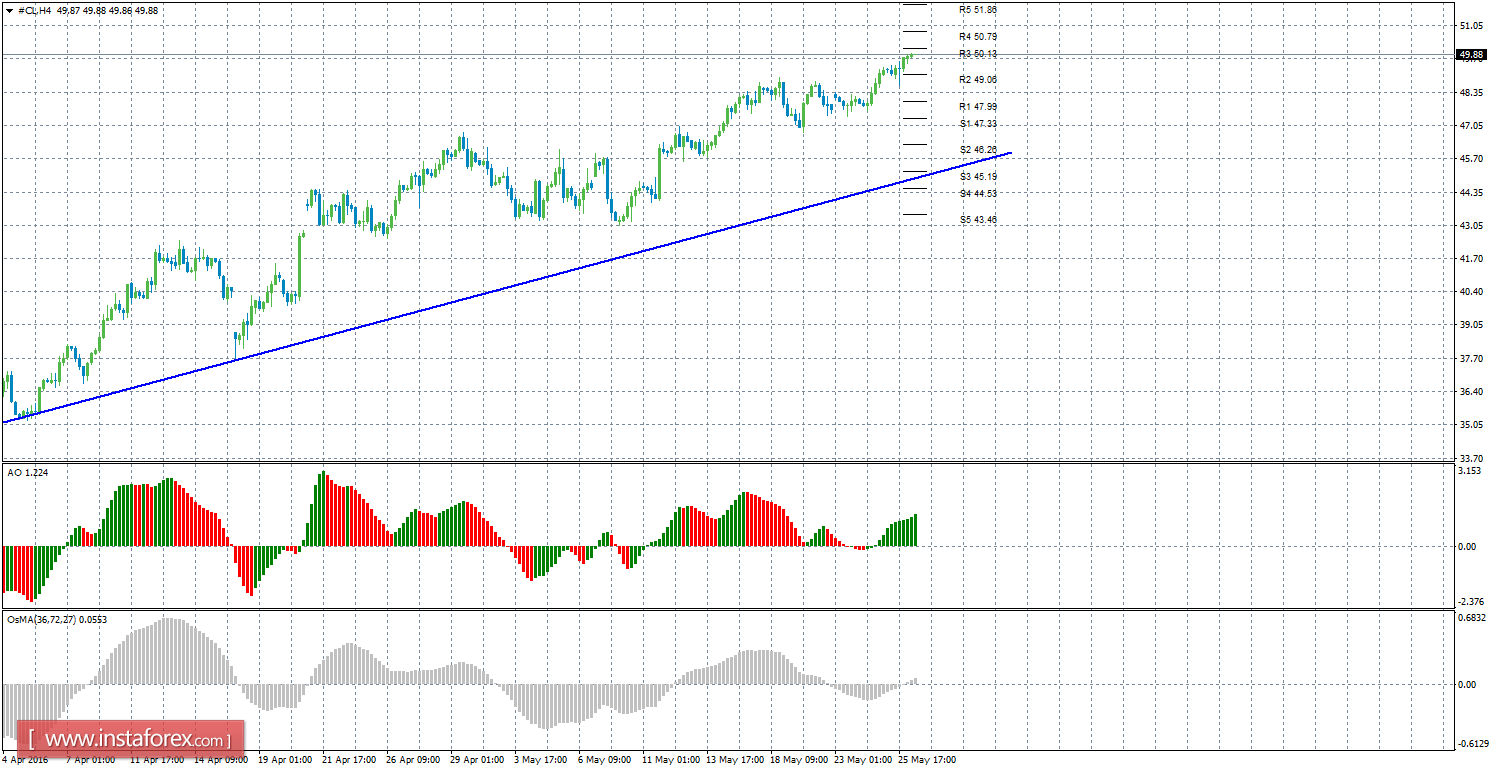The image size is (1494, 771).
Task: Select the 6 May 09:00 time label
Action: [604, 760]
